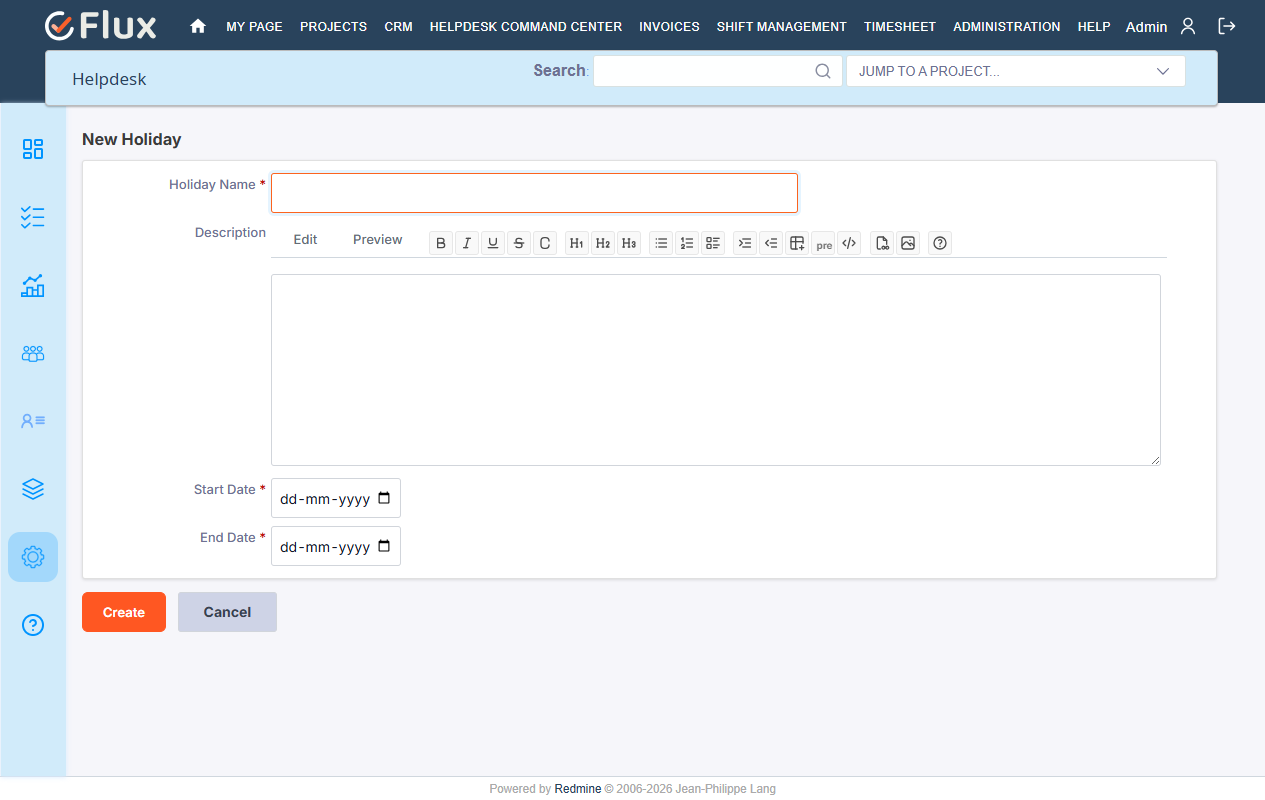The width and height of the screenshot is (1265, 800).
Task: Open the Help menu in top bar
Action: [1094, 27]
